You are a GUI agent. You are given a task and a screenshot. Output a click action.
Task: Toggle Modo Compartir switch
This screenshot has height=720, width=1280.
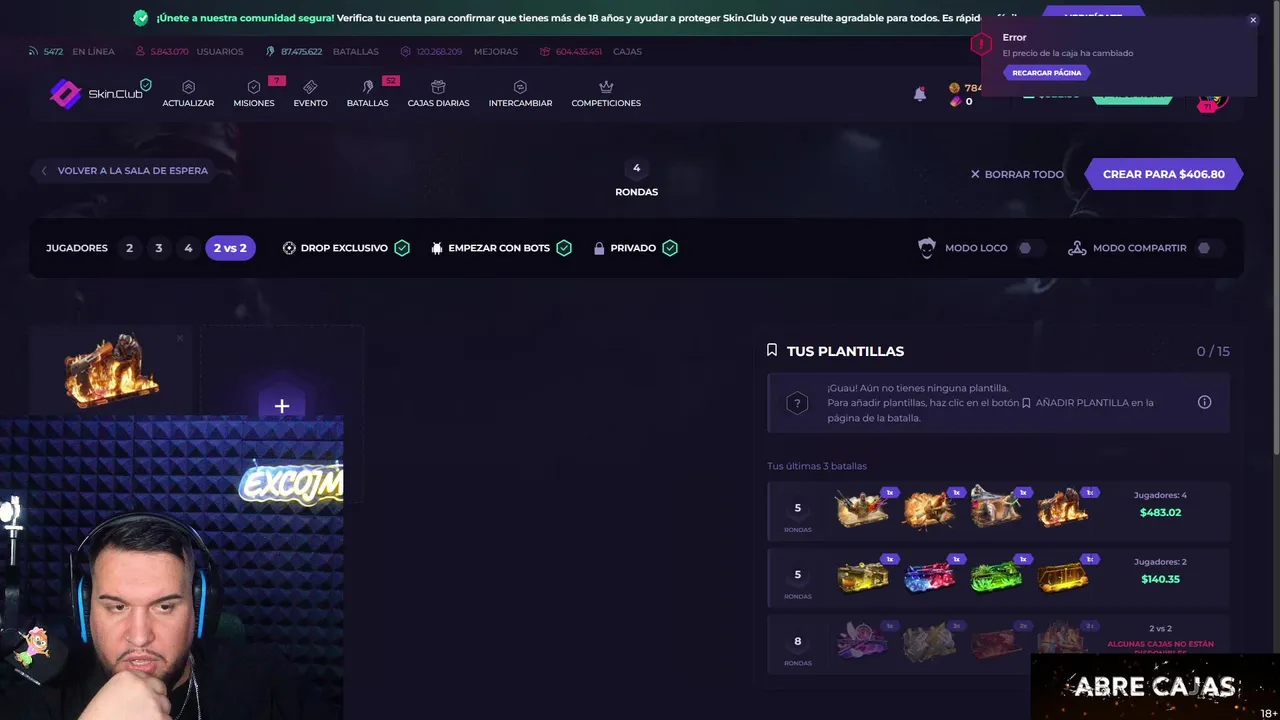coord(1209,248)
